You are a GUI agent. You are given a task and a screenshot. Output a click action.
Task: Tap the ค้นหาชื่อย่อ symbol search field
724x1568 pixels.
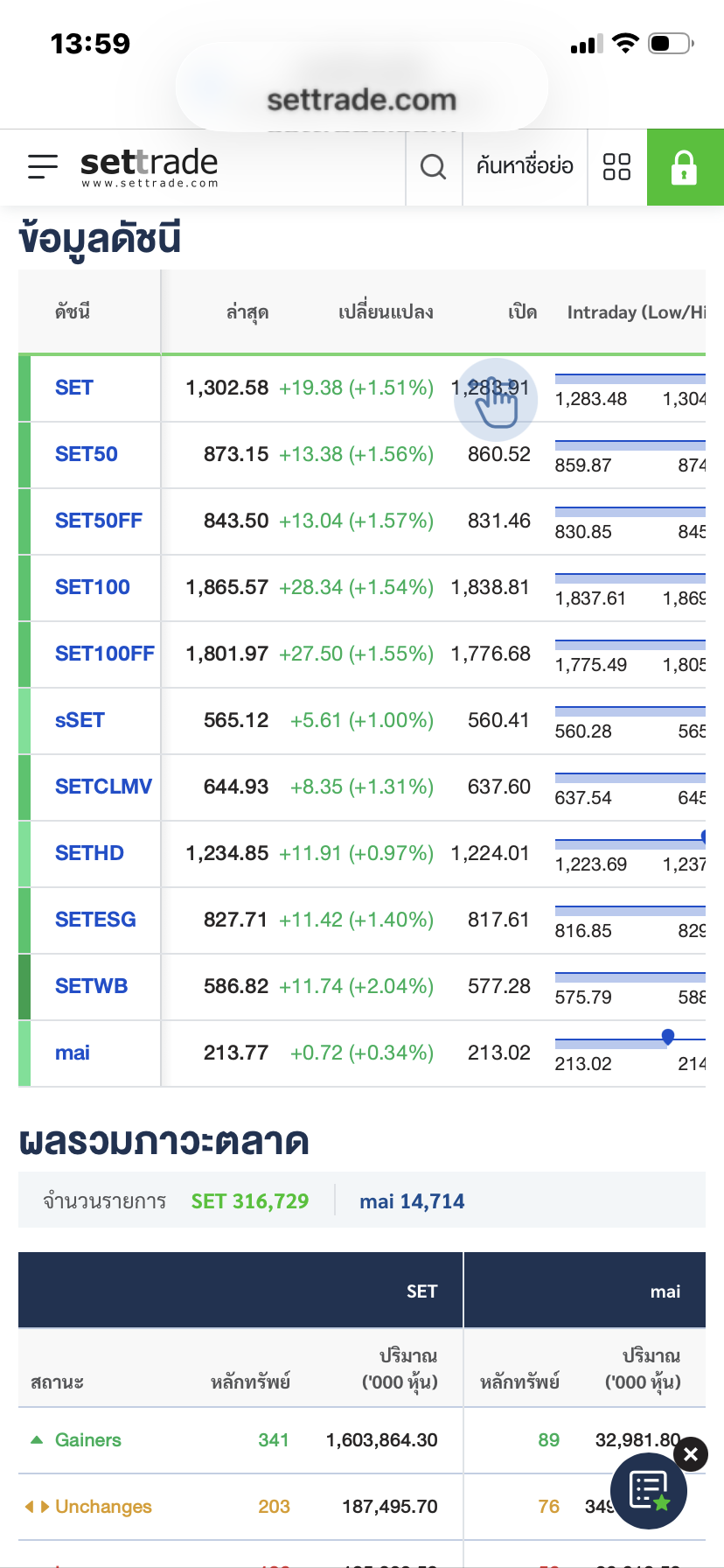point(525,166)
